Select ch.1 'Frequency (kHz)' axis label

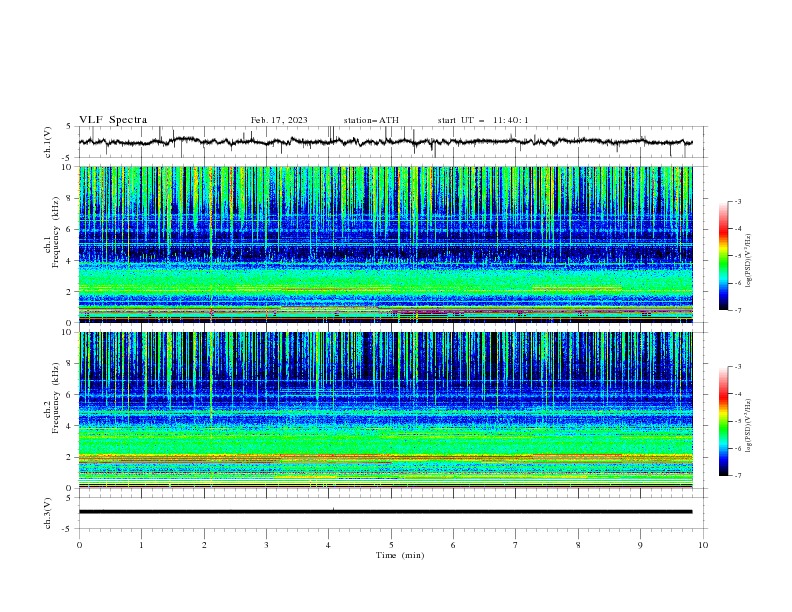pyautogui.click(x=56, y=230)
